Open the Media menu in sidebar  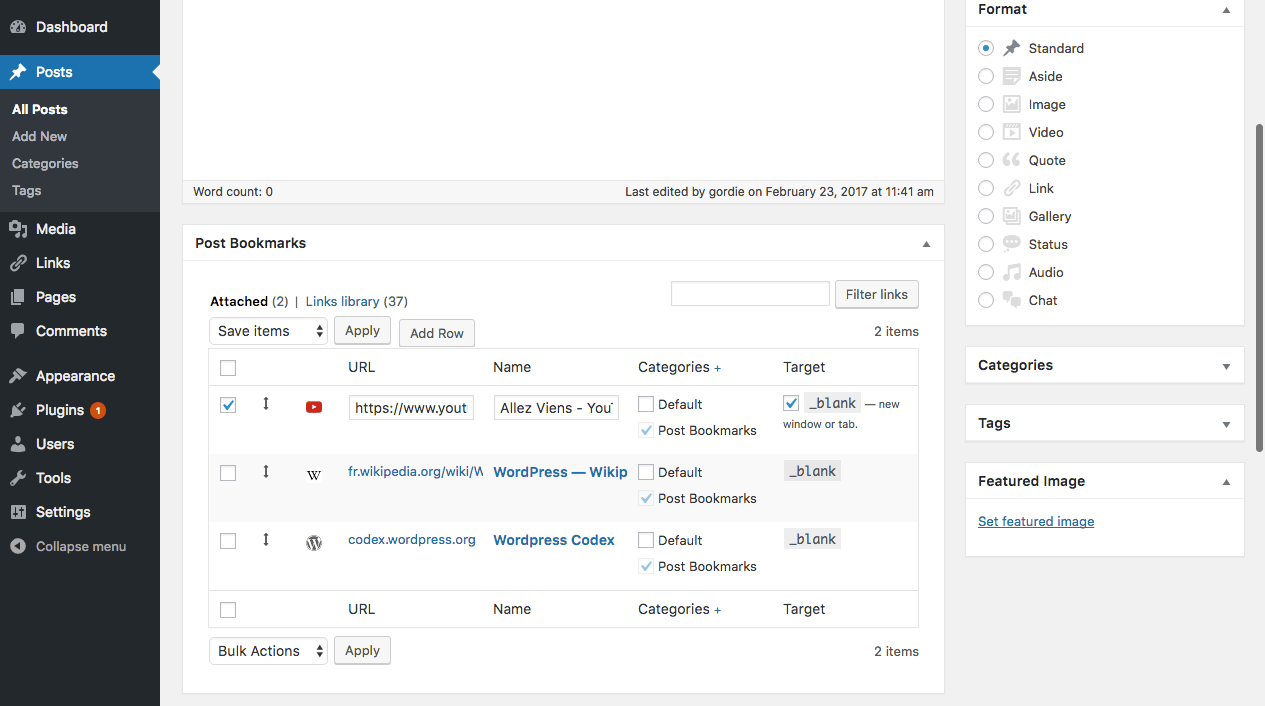pos(56,229)
